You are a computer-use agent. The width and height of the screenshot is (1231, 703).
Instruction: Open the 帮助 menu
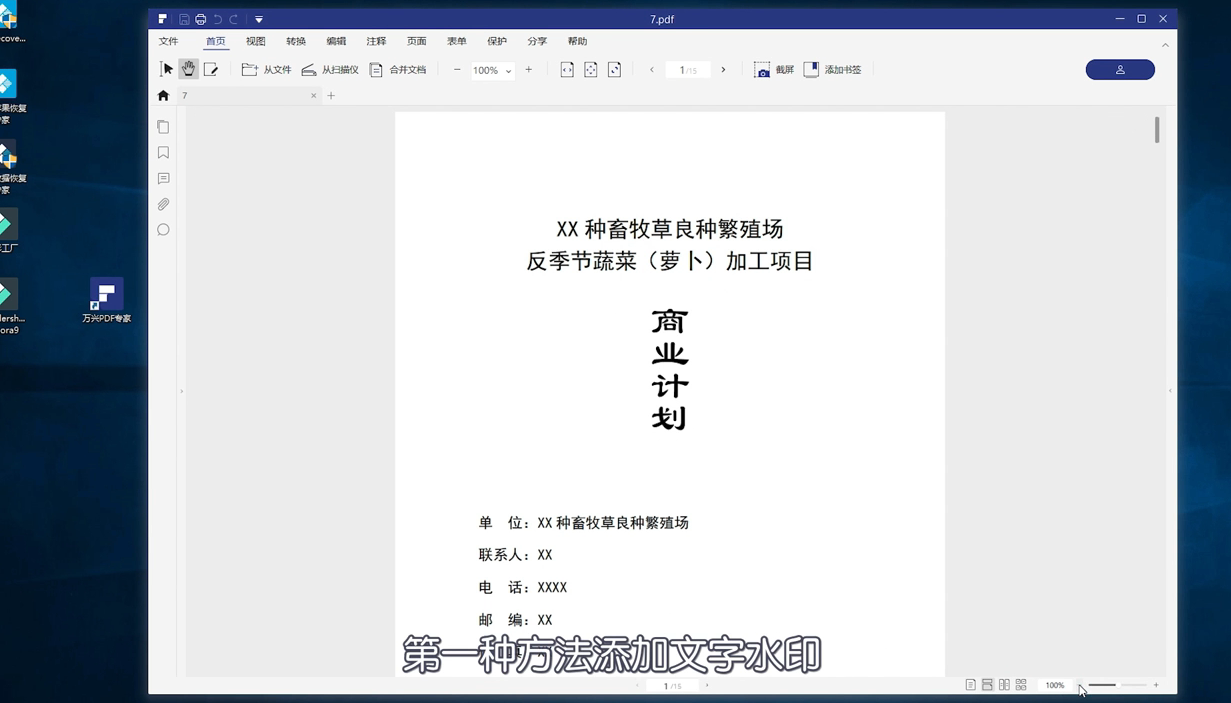(577, 42)
